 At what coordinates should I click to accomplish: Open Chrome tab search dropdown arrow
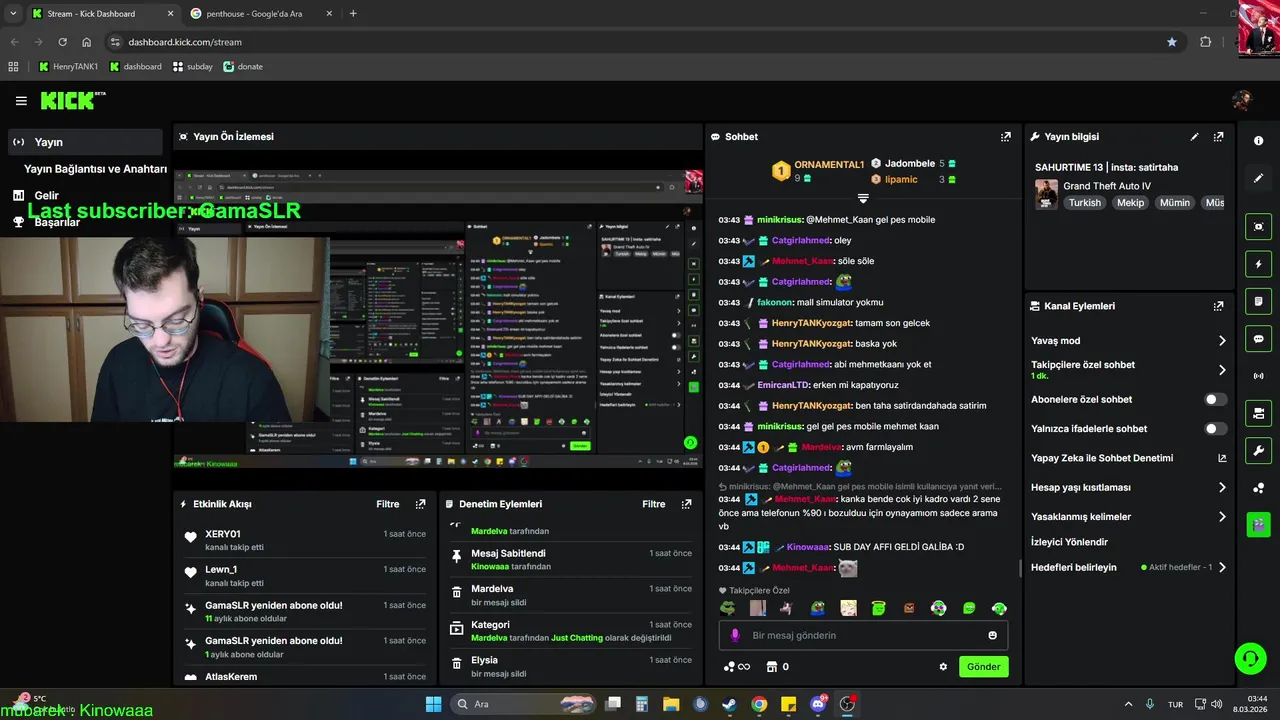13,14
